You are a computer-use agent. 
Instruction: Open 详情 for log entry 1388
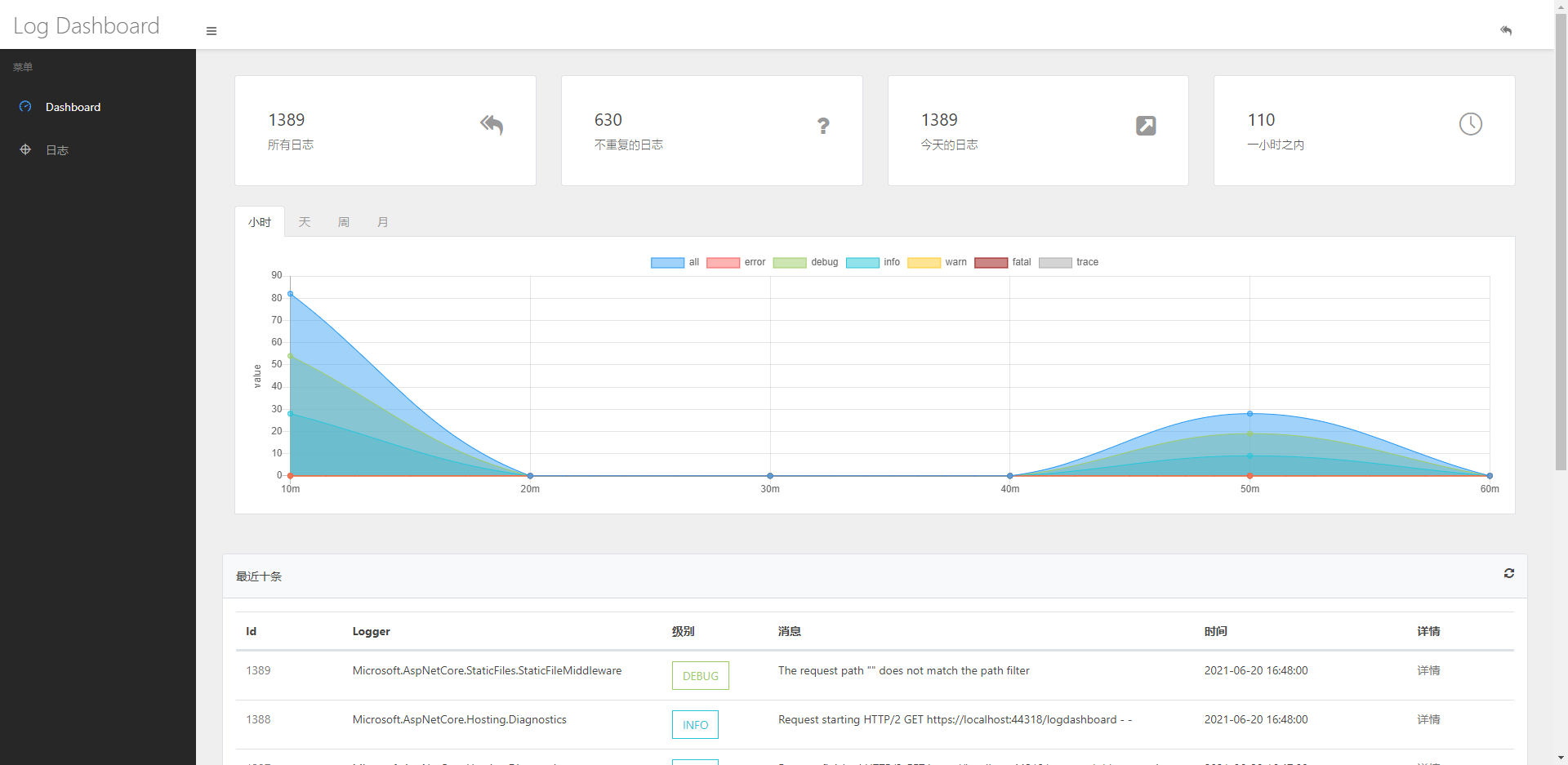click(1428, 719)
